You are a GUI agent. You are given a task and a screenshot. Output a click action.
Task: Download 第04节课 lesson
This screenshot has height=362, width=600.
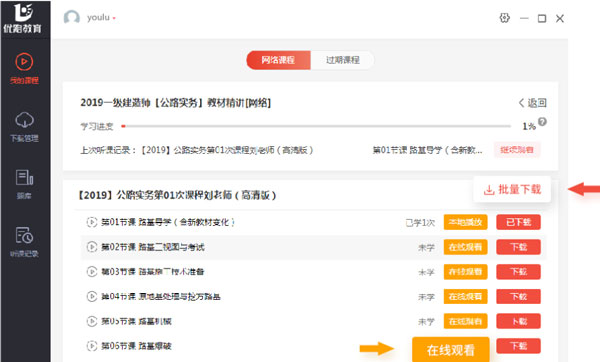518,296
